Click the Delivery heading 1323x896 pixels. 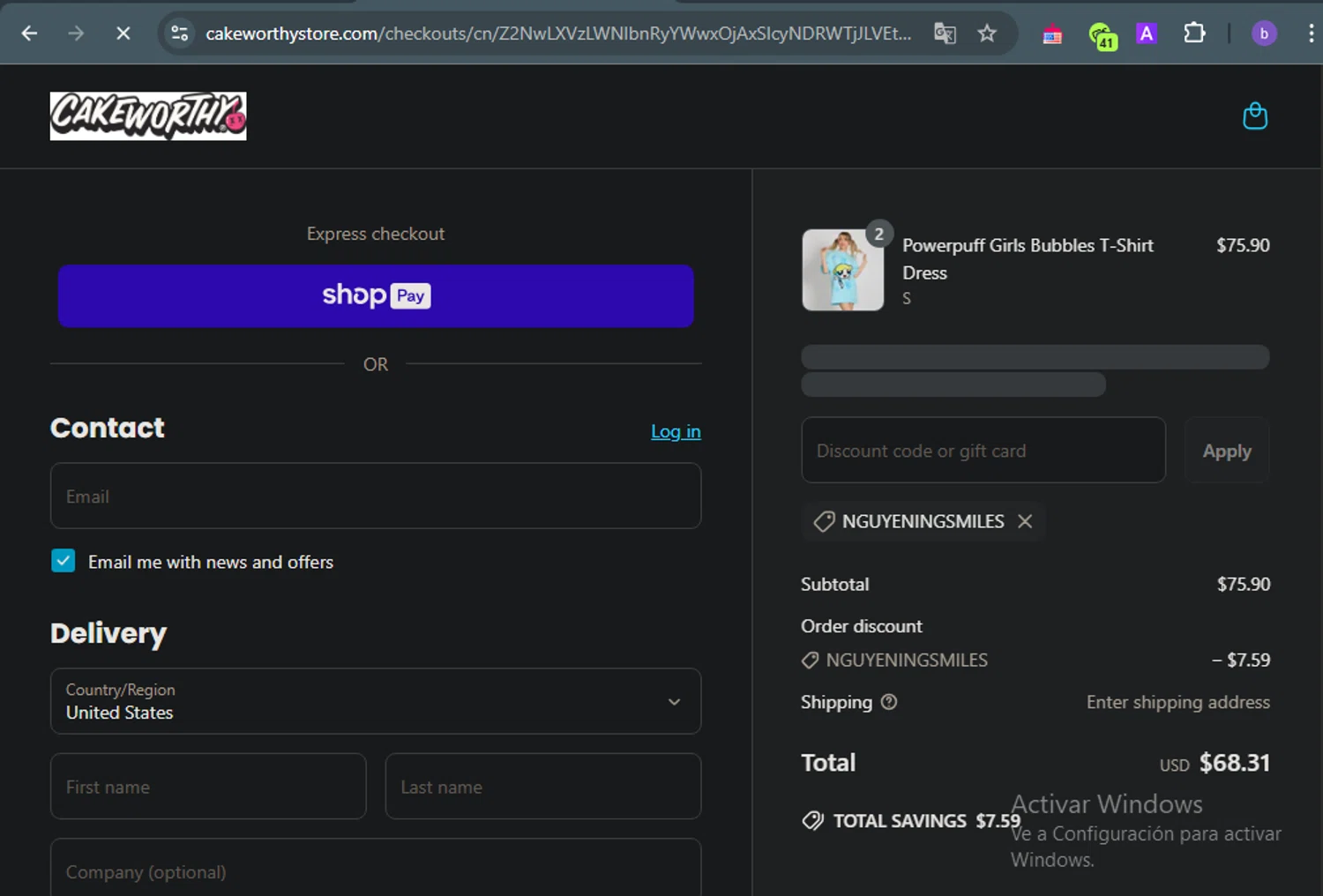click(108, 633)
